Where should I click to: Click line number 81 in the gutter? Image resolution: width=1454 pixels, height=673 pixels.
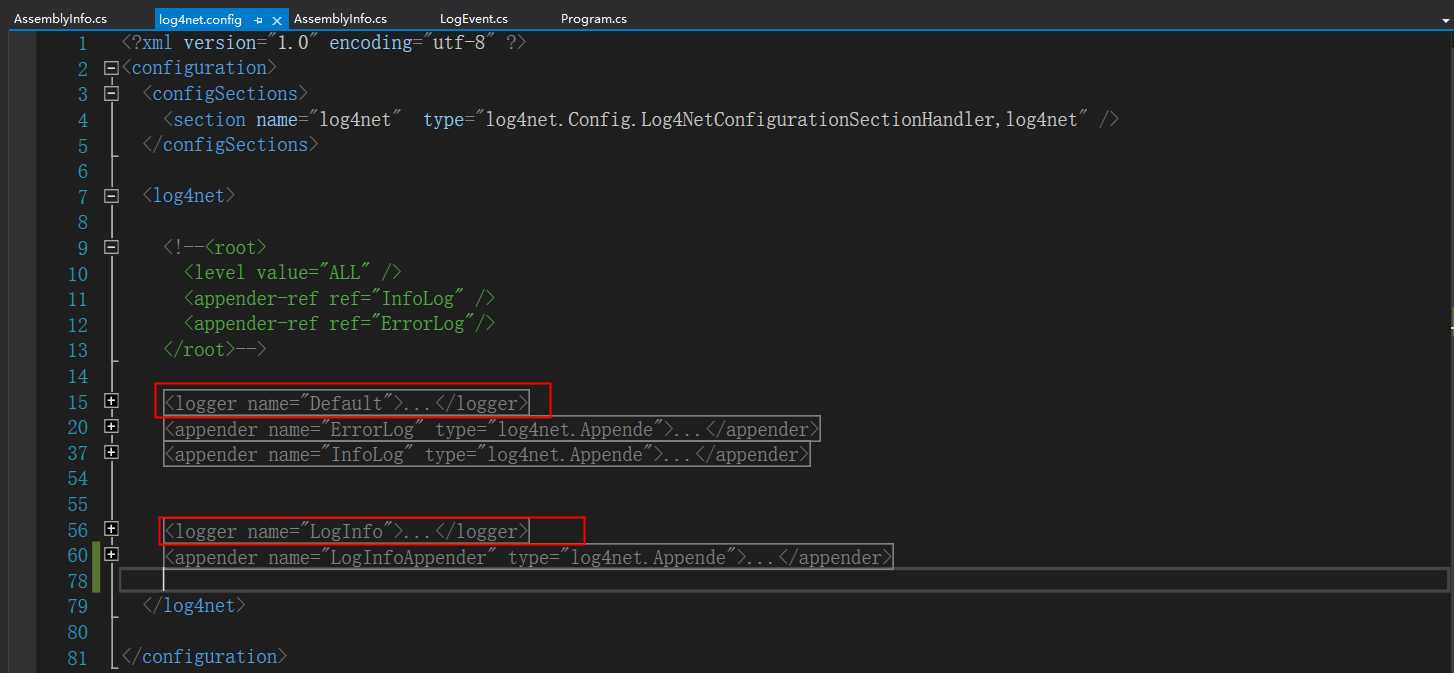pos(77,657)
